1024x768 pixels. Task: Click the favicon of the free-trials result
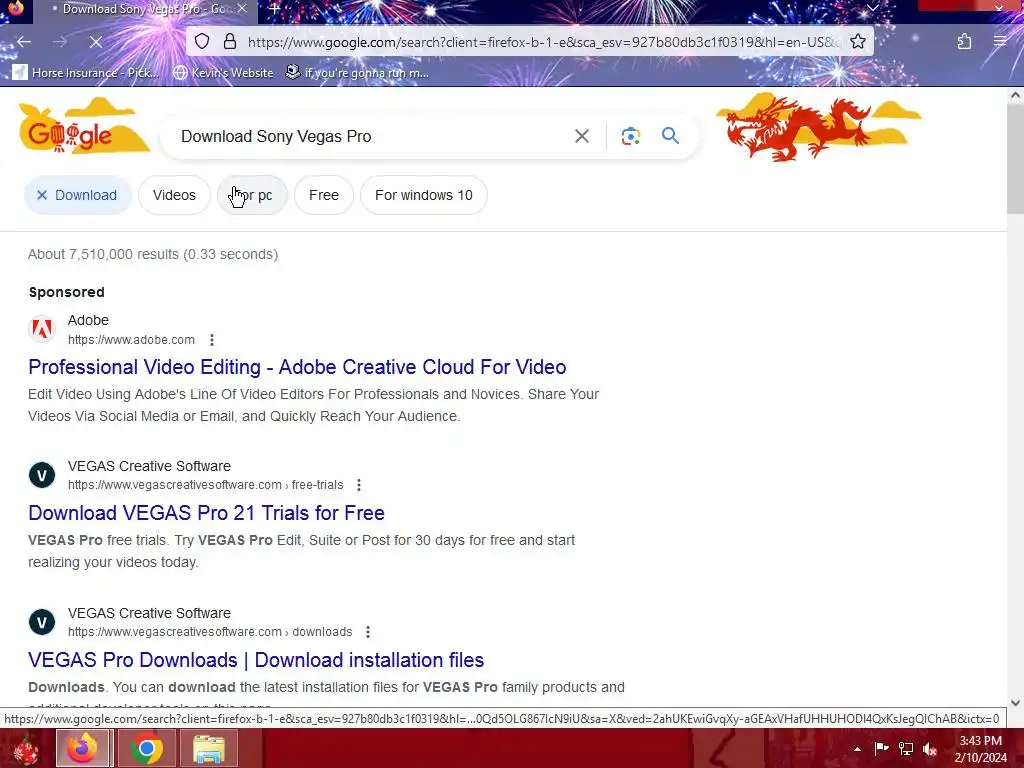point(42,475)
